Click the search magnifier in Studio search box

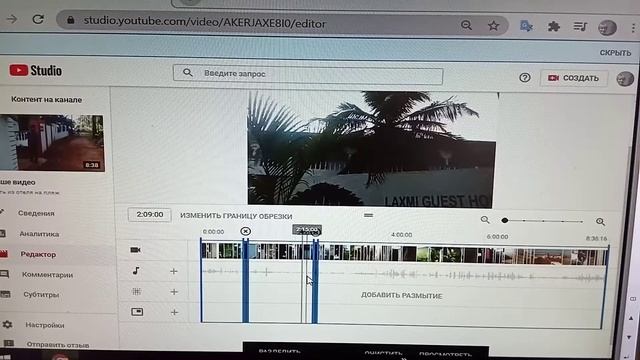coord(187,73)
